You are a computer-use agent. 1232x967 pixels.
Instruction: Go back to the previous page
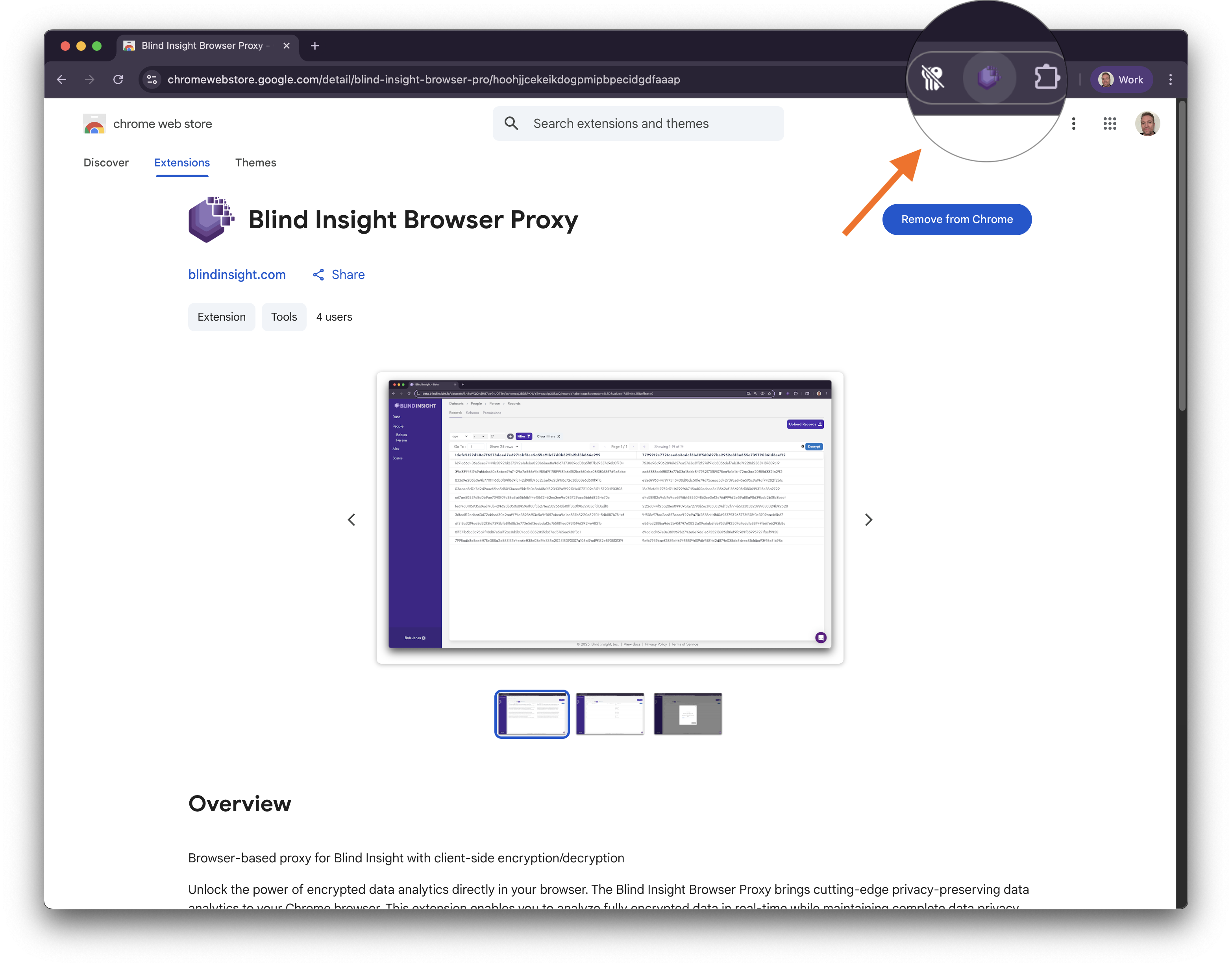[x=62, y=80]
